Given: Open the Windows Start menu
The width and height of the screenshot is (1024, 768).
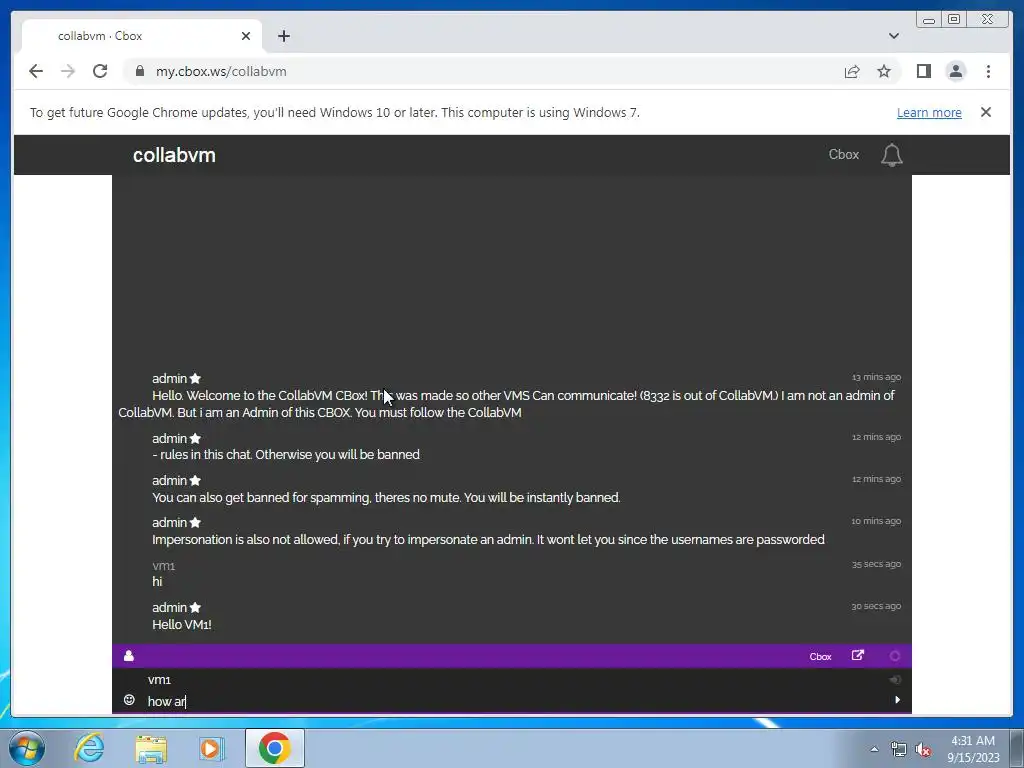Looking at the screenshot, I should (27, 748).
